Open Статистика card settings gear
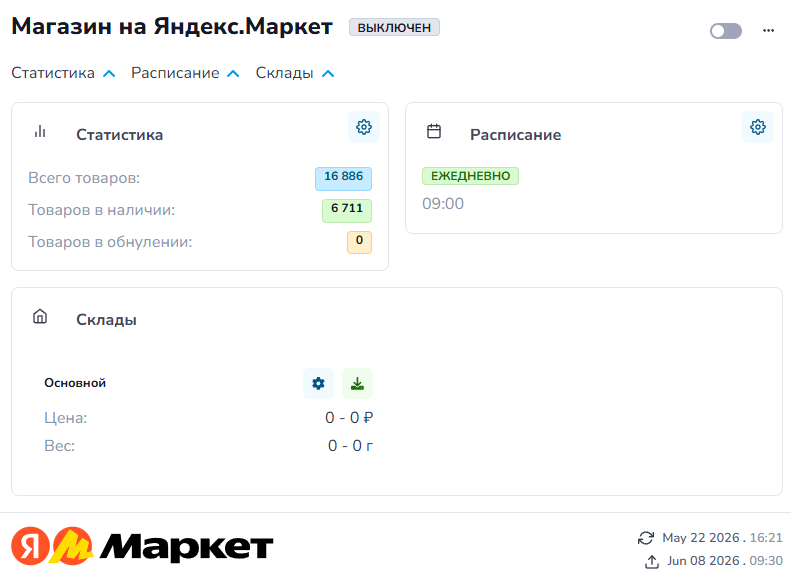This screenshot has height=584, width=791. point(364,127)
